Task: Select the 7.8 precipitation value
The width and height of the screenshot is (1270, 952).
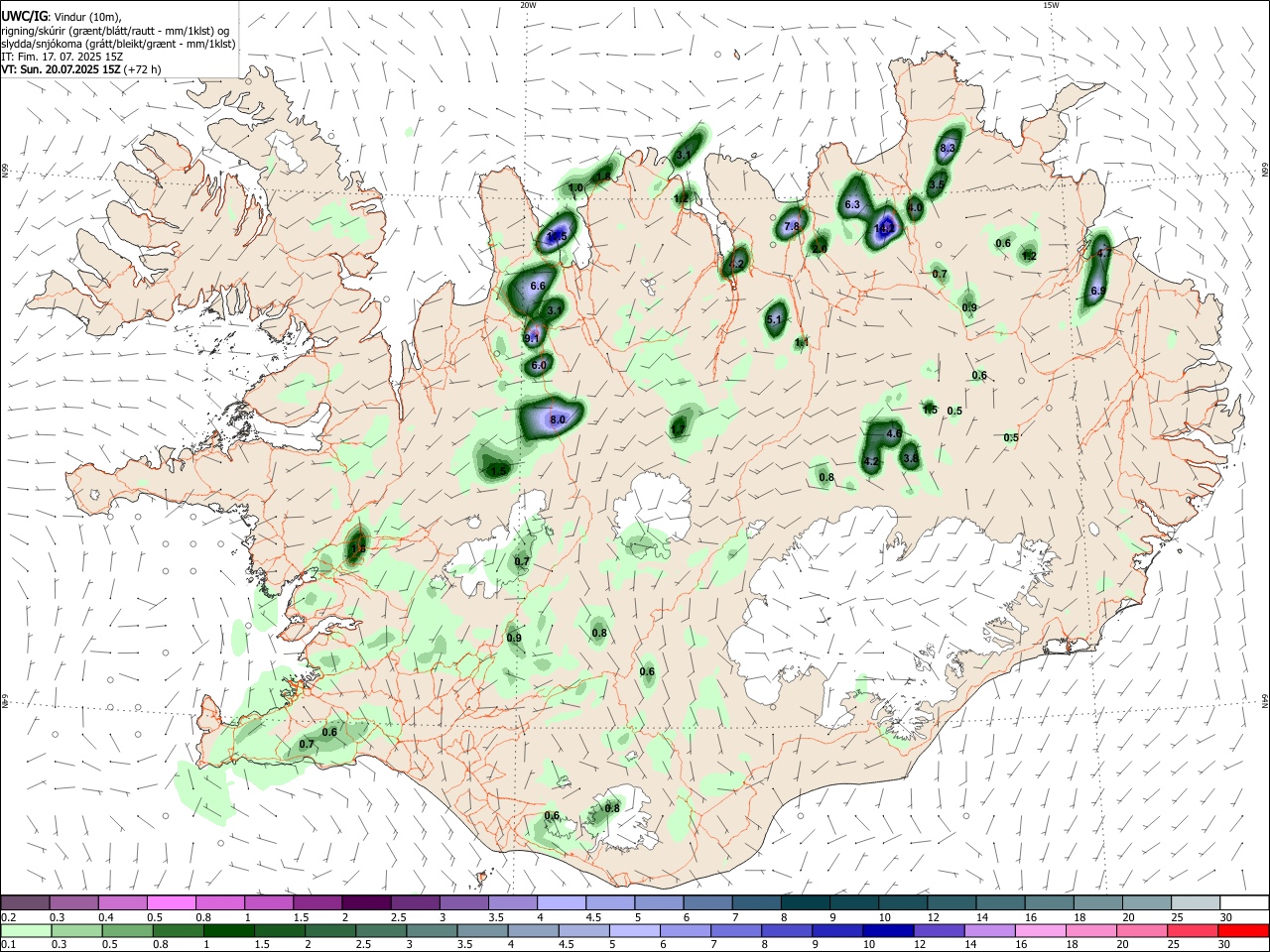Action: (792, 227)
